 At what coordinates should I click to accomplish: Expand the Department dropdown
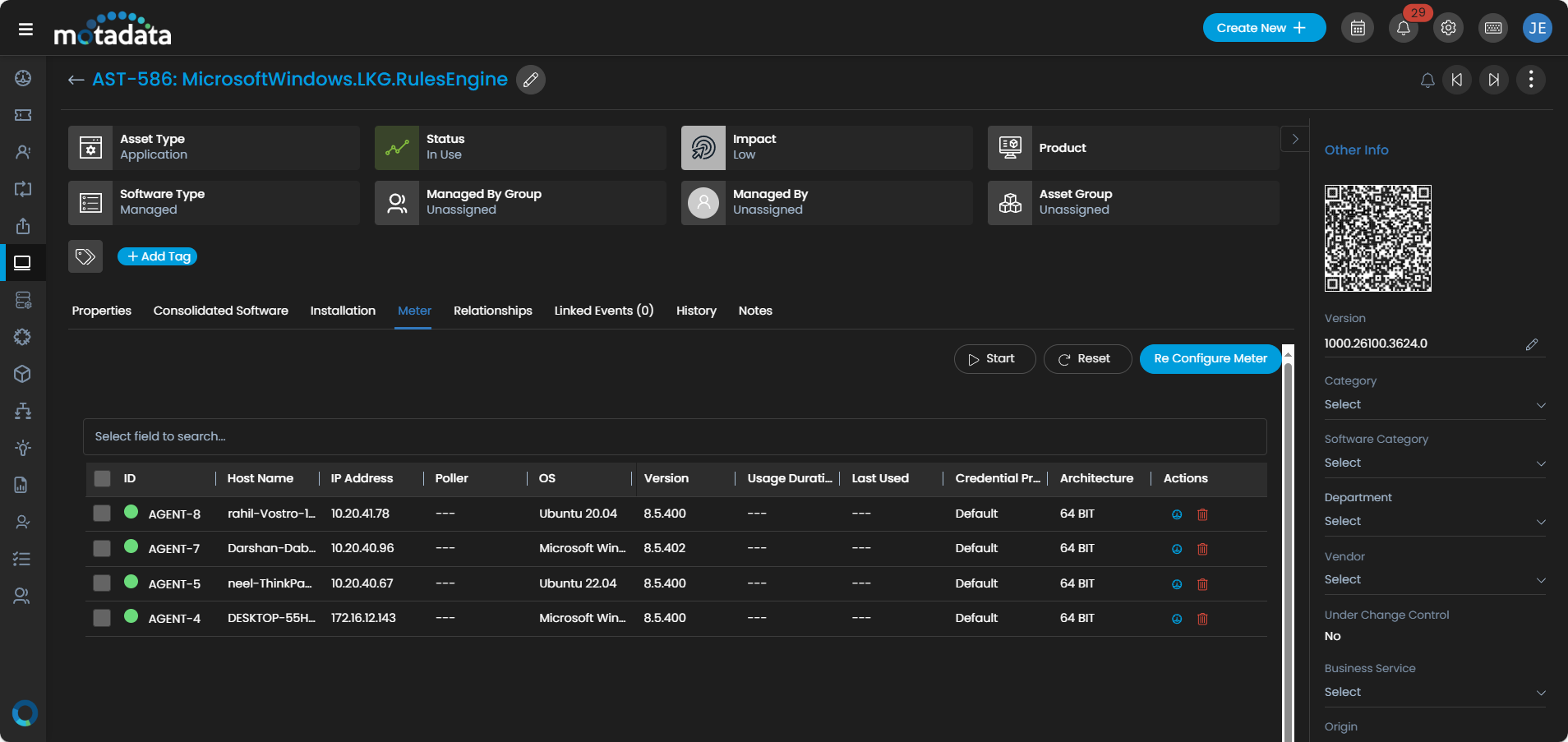coord(1435,522)
